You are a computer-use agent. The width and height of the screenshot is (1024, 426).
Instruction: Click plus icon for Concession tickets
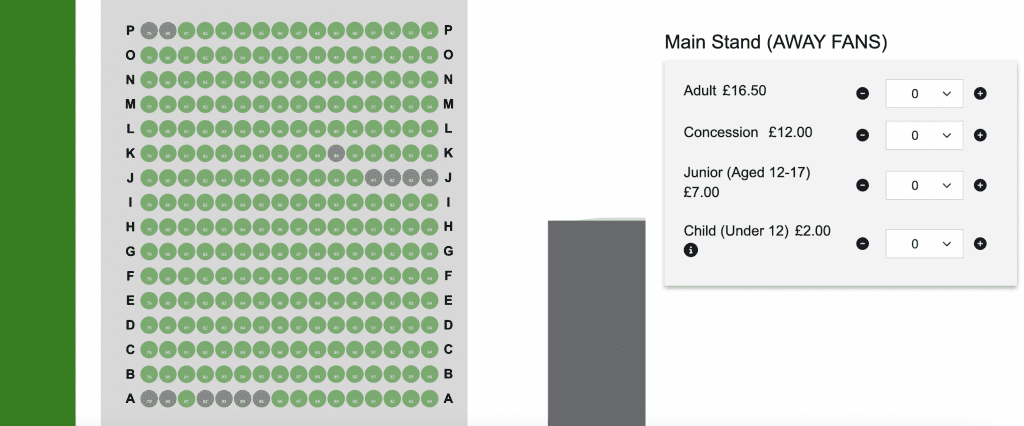[980, 135]
